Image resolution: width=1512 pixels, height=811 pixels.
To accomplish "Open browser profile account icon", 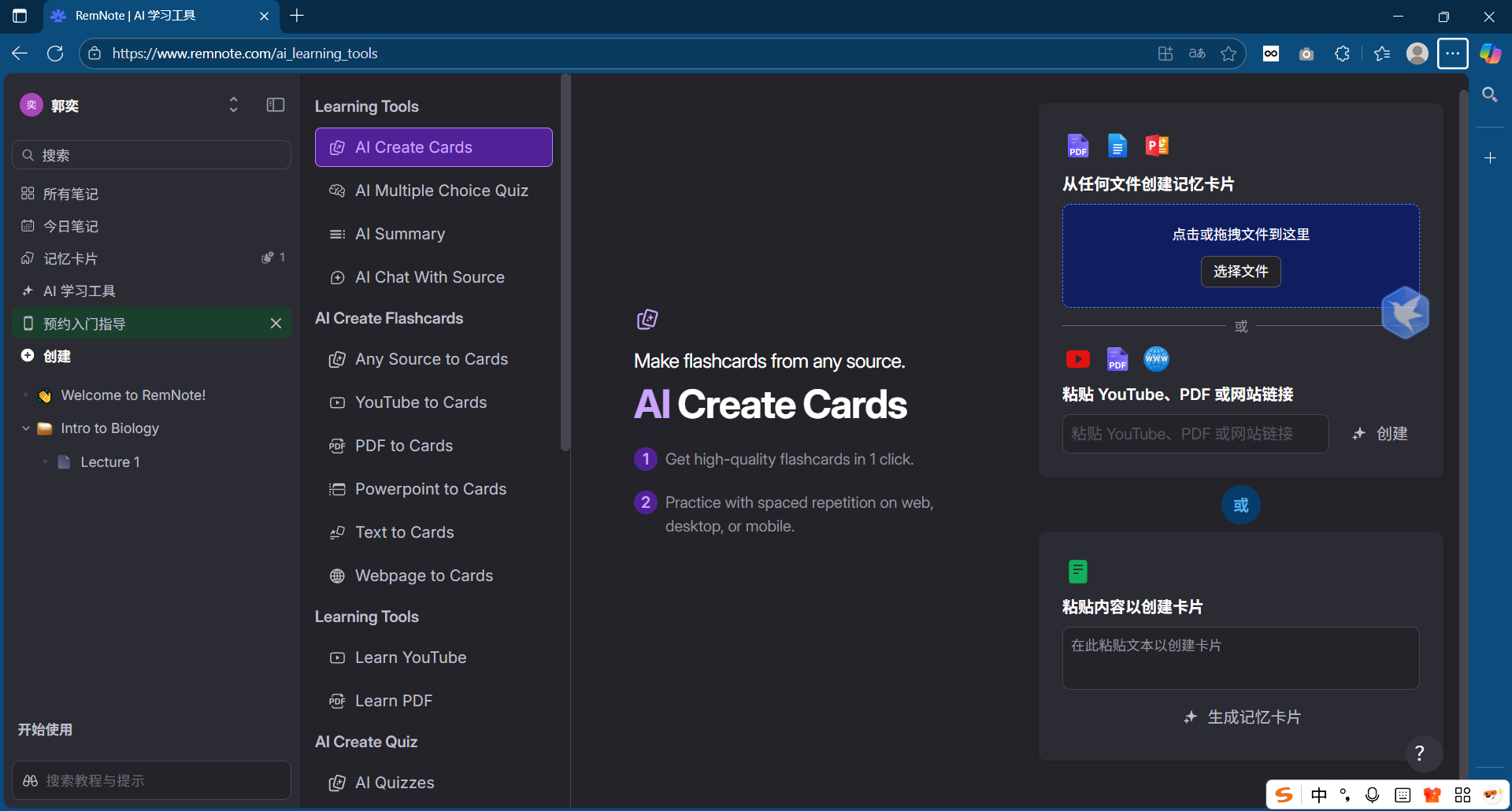I will click(1417, 54).
